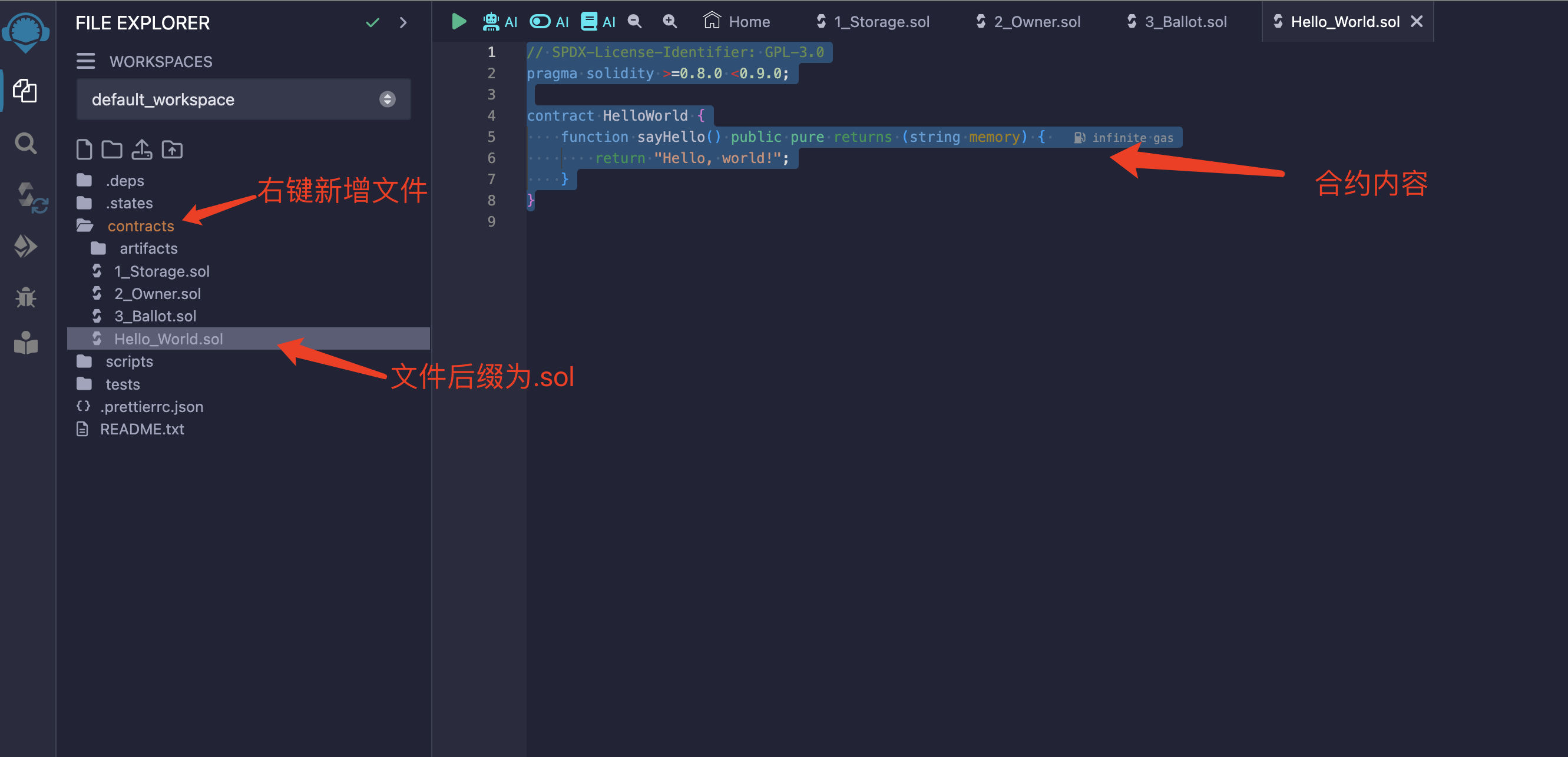Open the .prettierrc.json file
This screenshot has height=757, width=1568.
tap(140, 407)
